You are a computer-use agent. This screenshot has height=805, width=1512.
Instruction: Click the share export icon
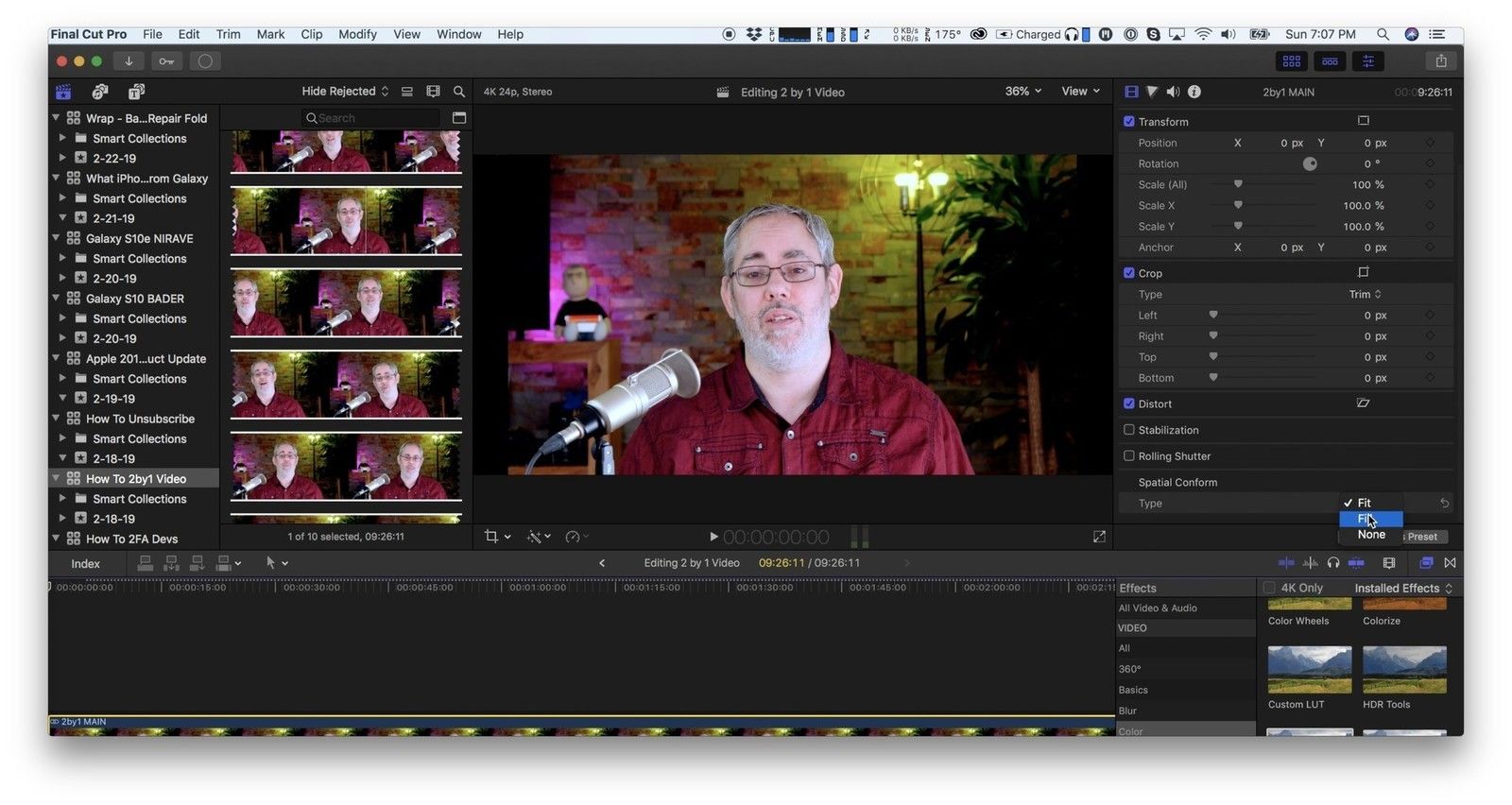1440,61
